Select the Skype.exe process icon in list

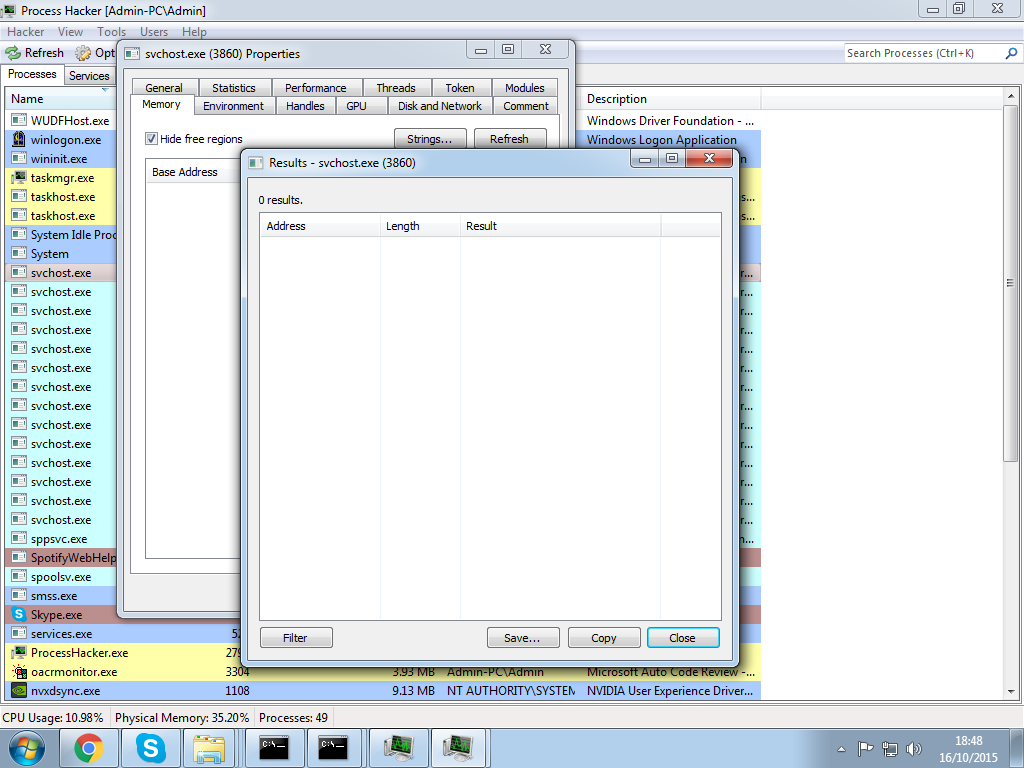19,615
